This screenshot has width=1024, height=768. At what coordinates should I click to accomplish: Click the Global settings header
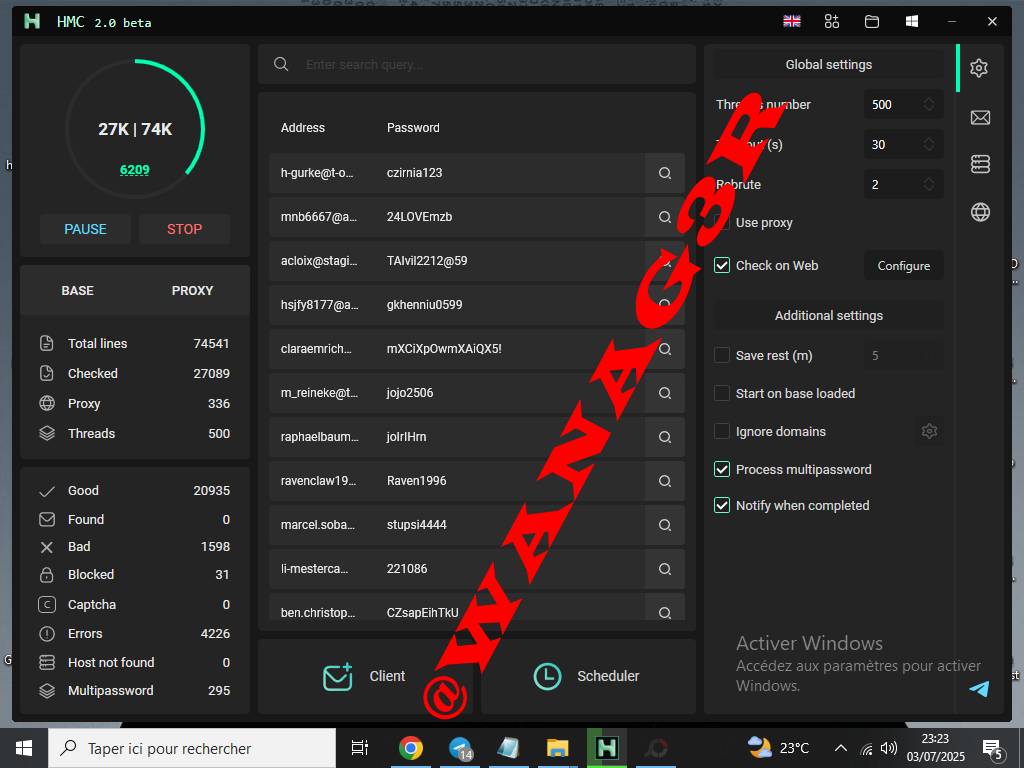(x=828, y=65)
